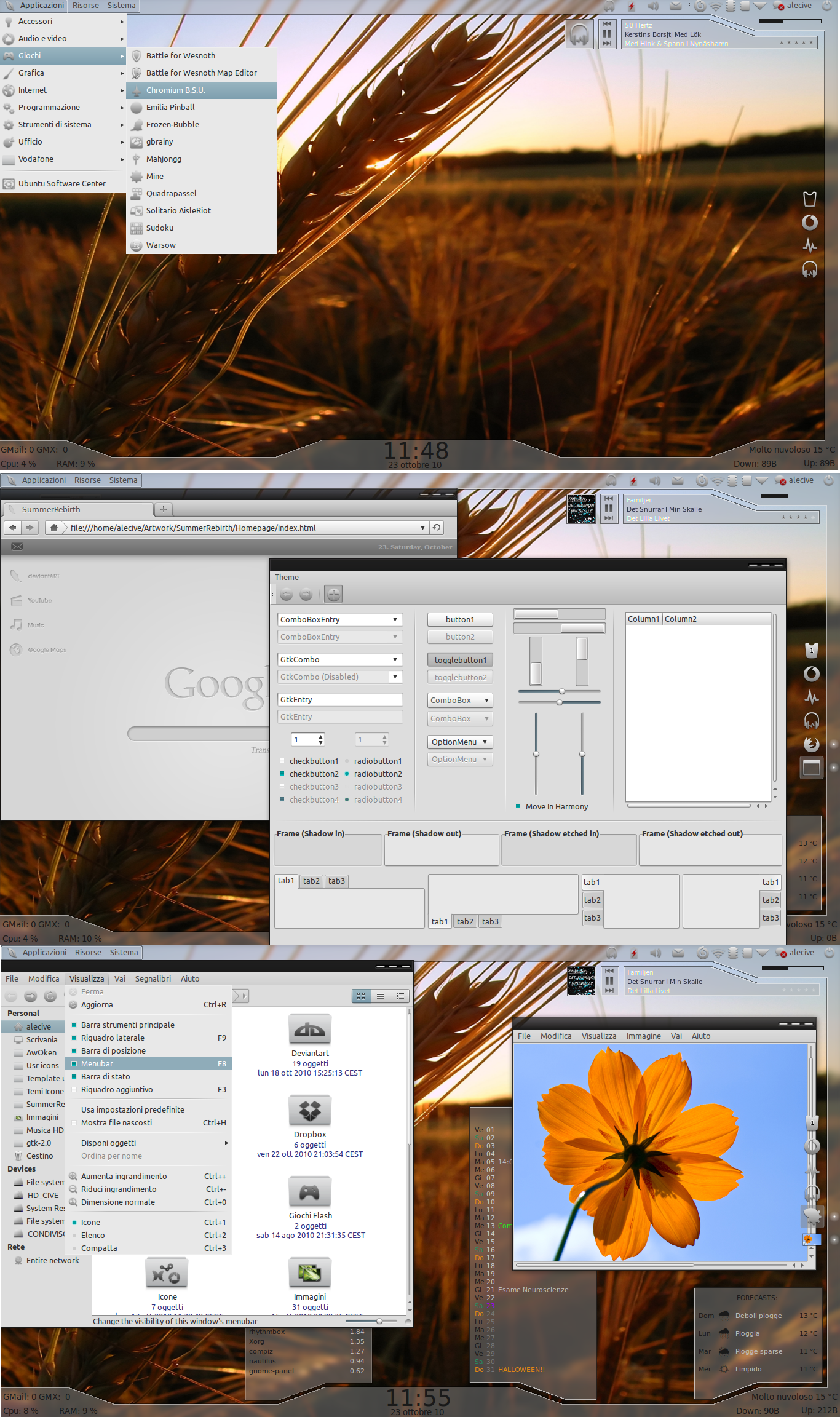Switch file manager to icon view

click(x=361, y=996)
